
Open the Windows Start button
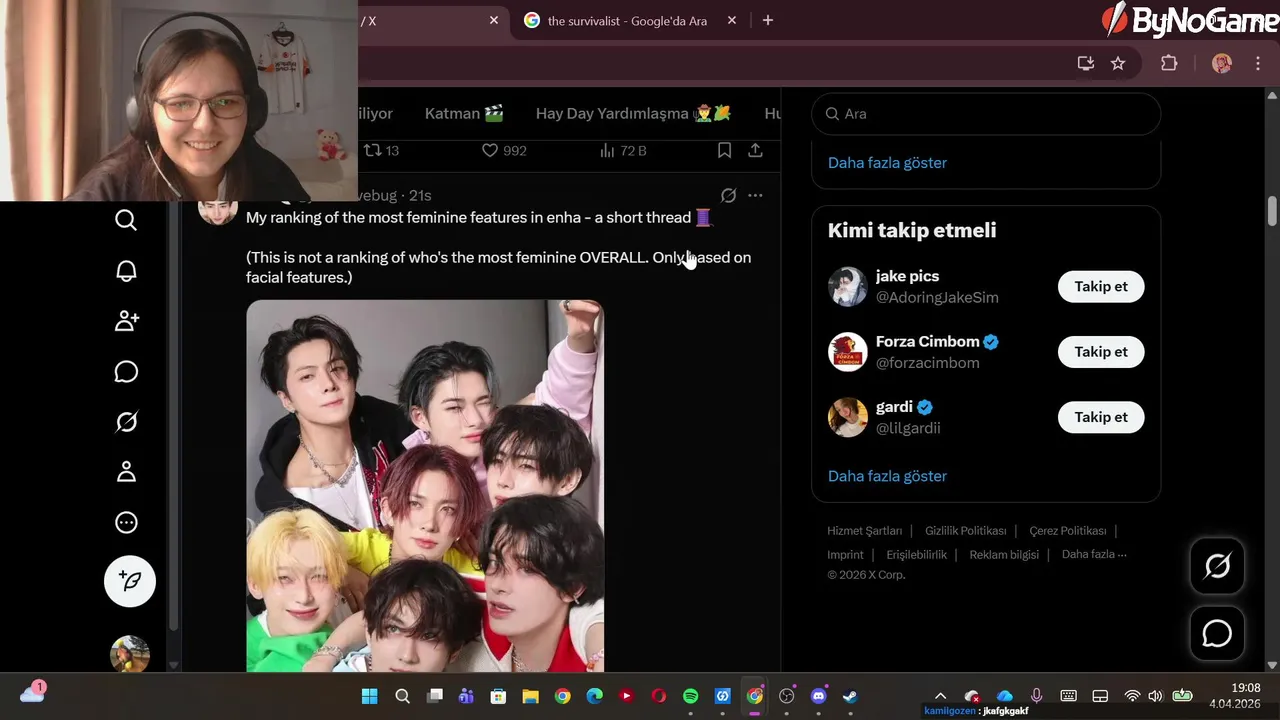[369, 696]
